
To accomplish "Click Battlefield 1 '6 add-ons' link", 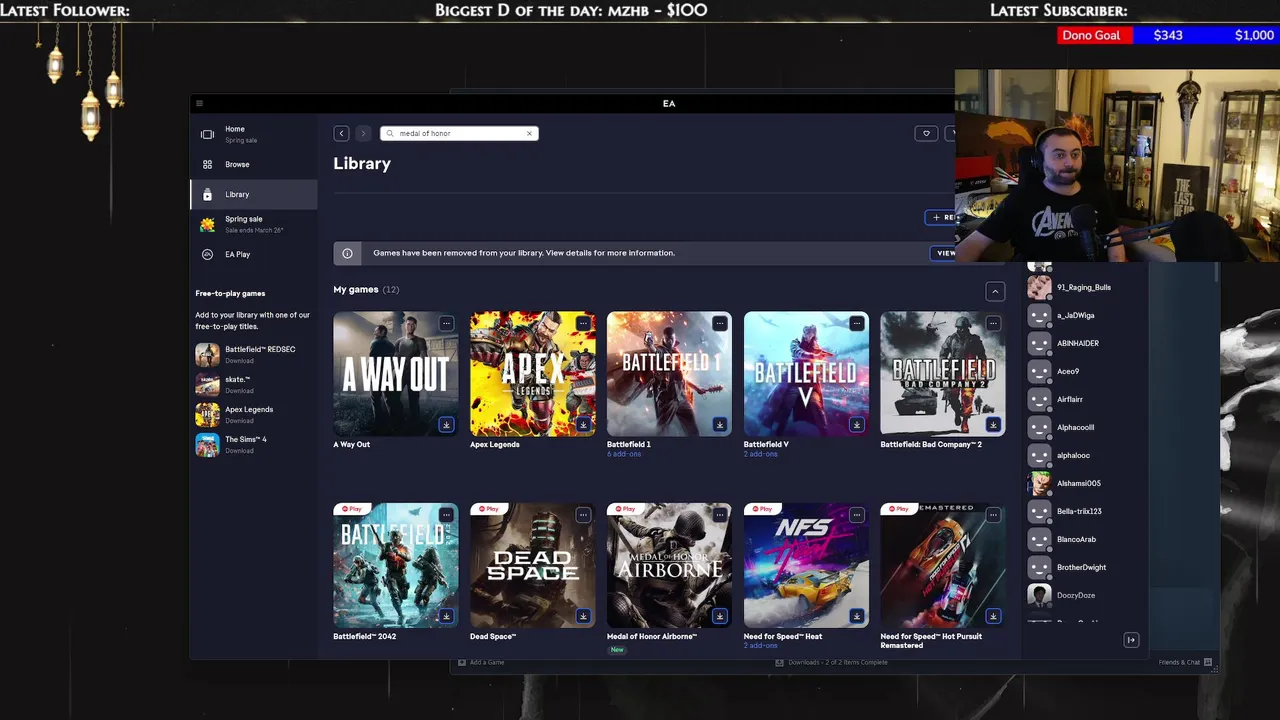I will coord(624,454).
